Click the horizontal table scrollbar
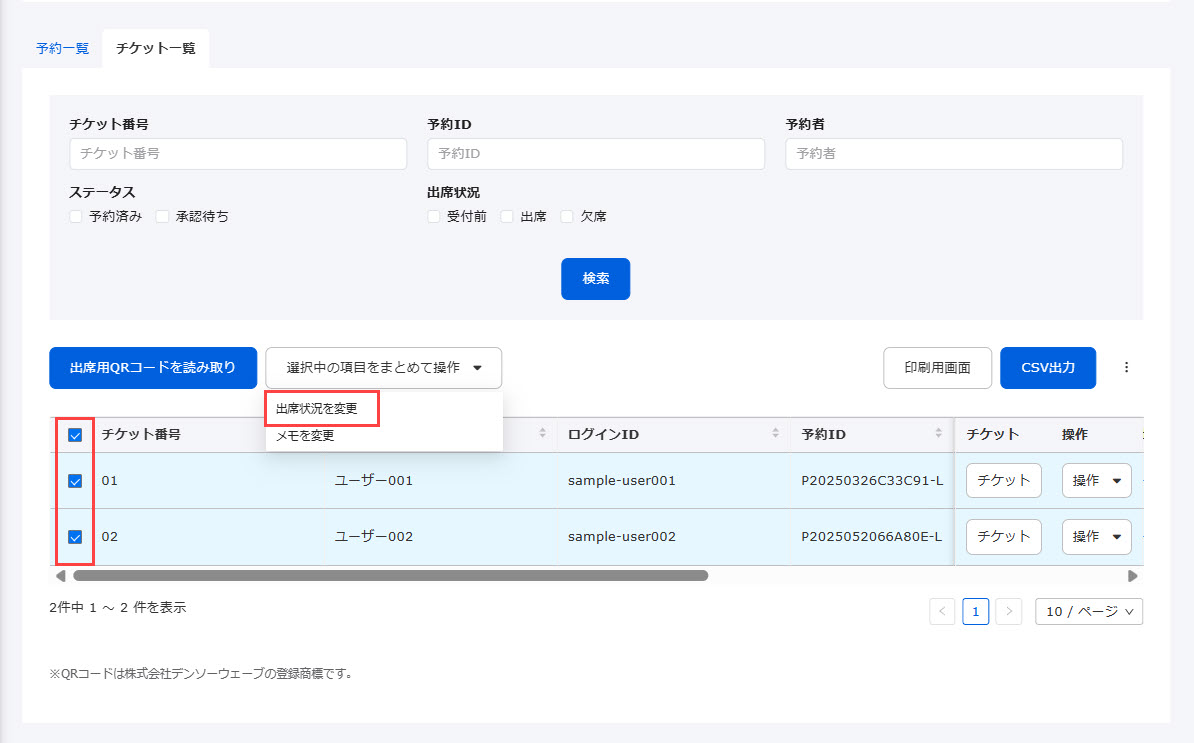The height and width of the screenshot is (743, 1194). [390, 576]
